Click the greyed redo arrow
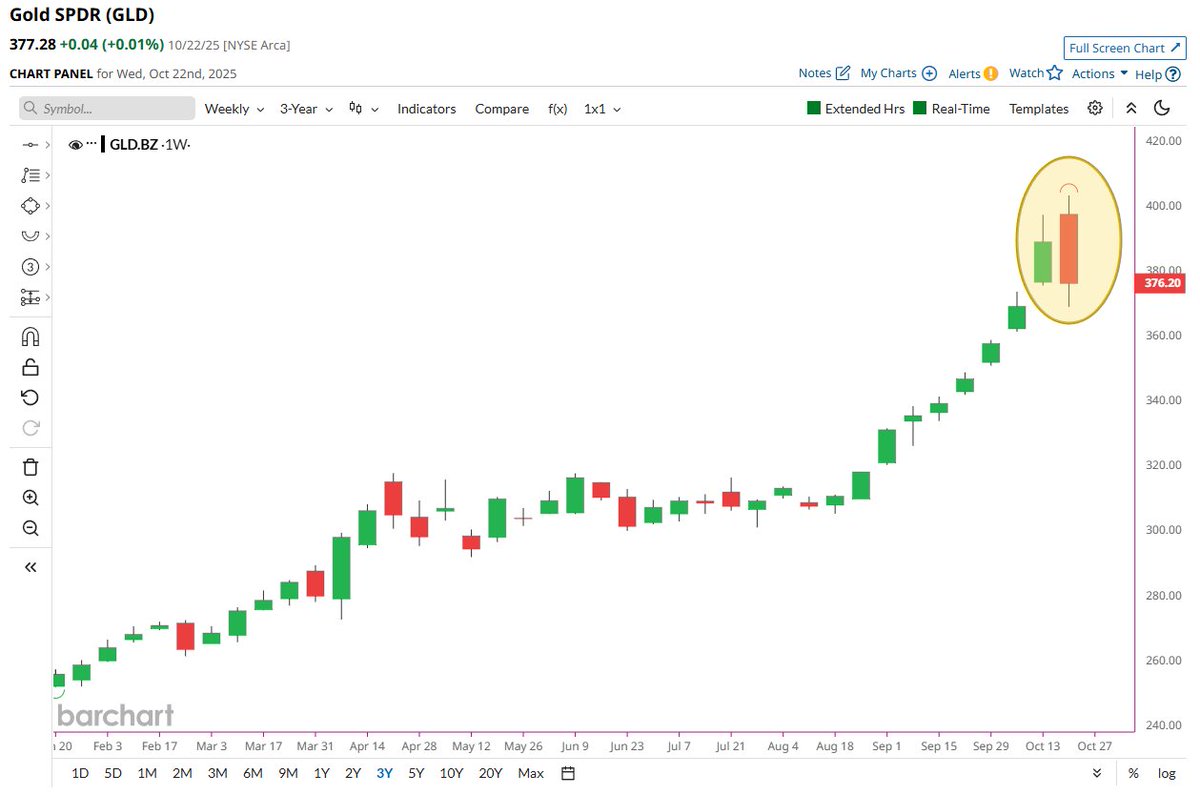This screenshot has height=795, width=1200. tap(30, 428)
